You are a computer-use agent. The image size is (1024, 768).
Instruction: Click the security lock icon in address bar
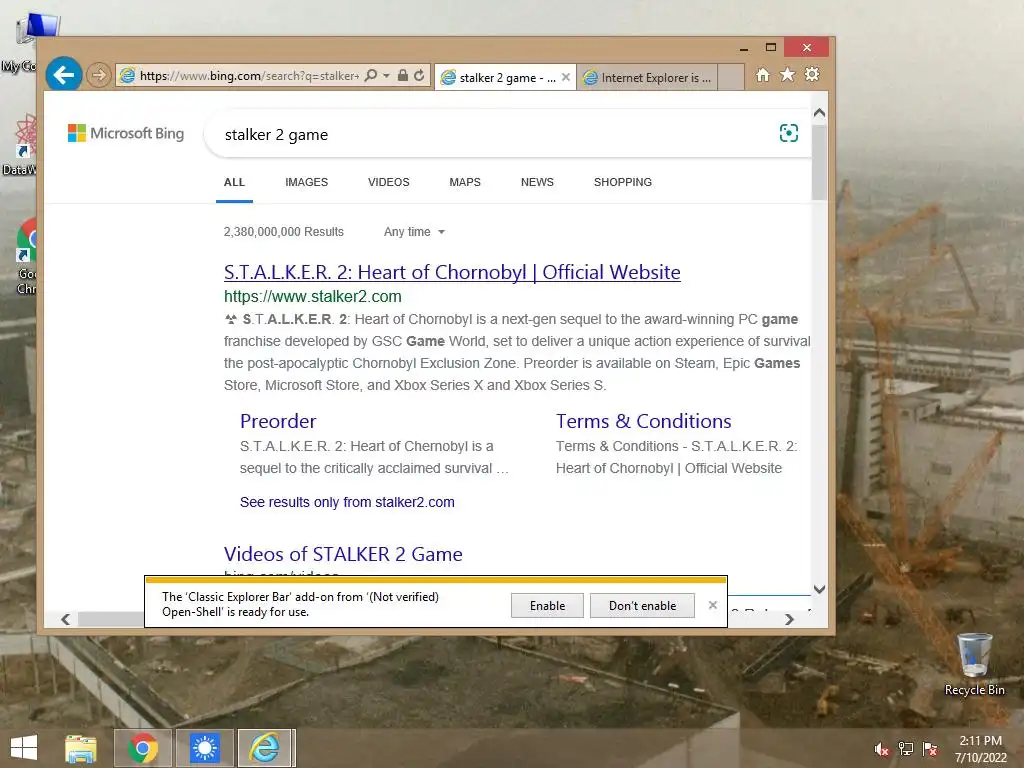[x=403, y=76]
